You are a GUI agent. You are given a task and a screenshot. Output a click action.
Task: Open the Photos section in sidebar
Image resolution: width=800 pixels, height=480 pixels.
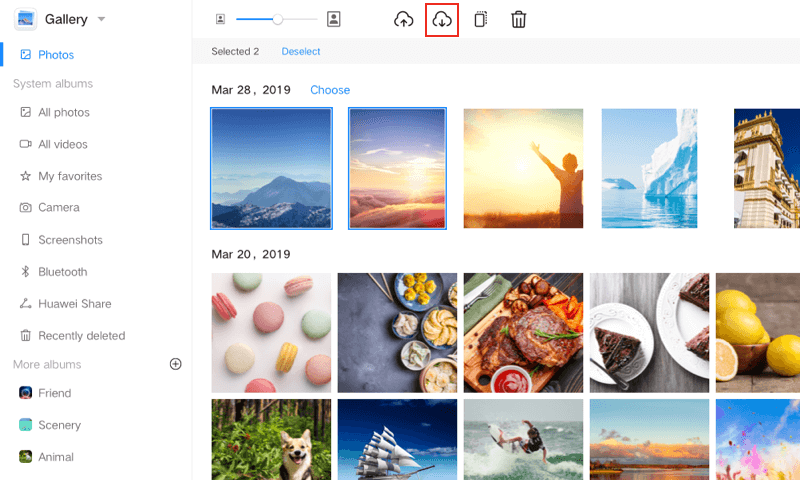click(56, 55)
